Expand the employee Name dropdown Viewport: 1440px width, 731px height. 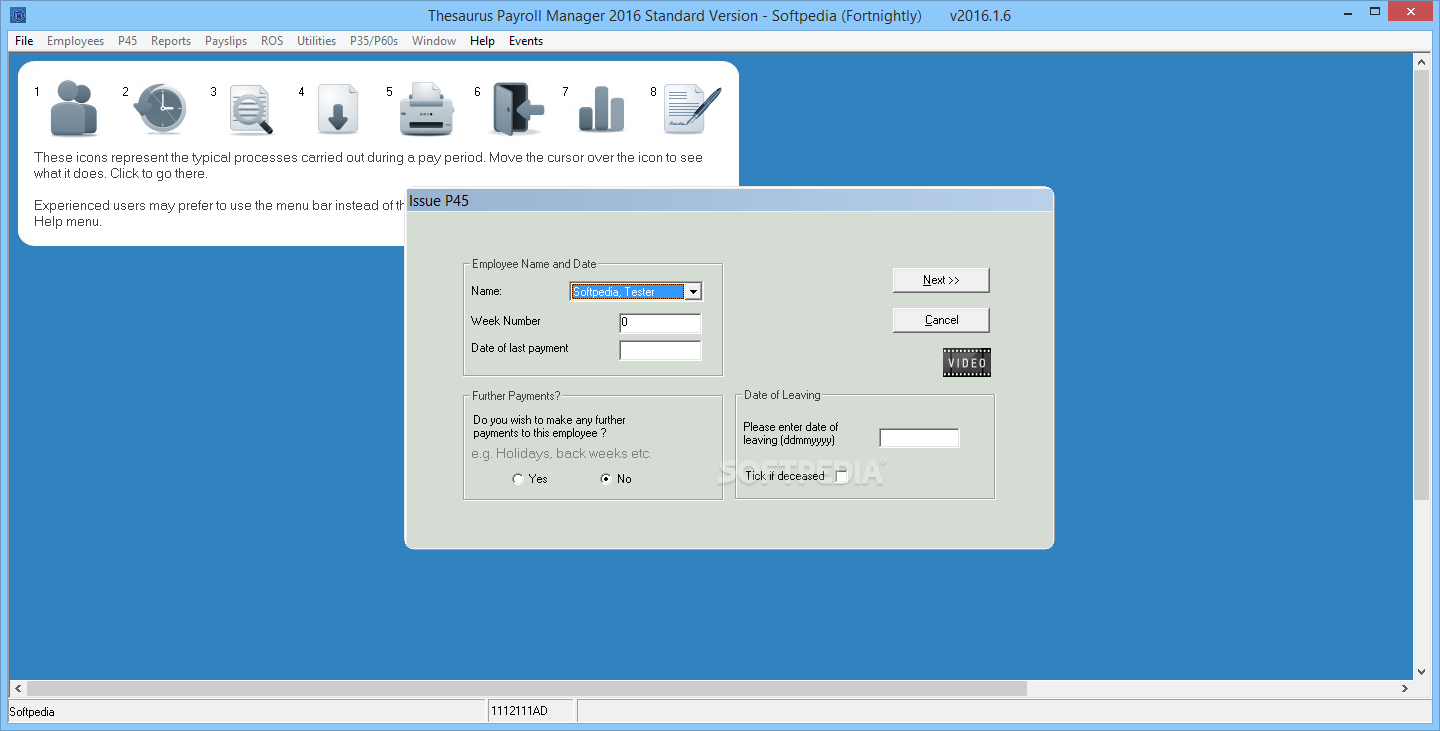click(694, 292)
